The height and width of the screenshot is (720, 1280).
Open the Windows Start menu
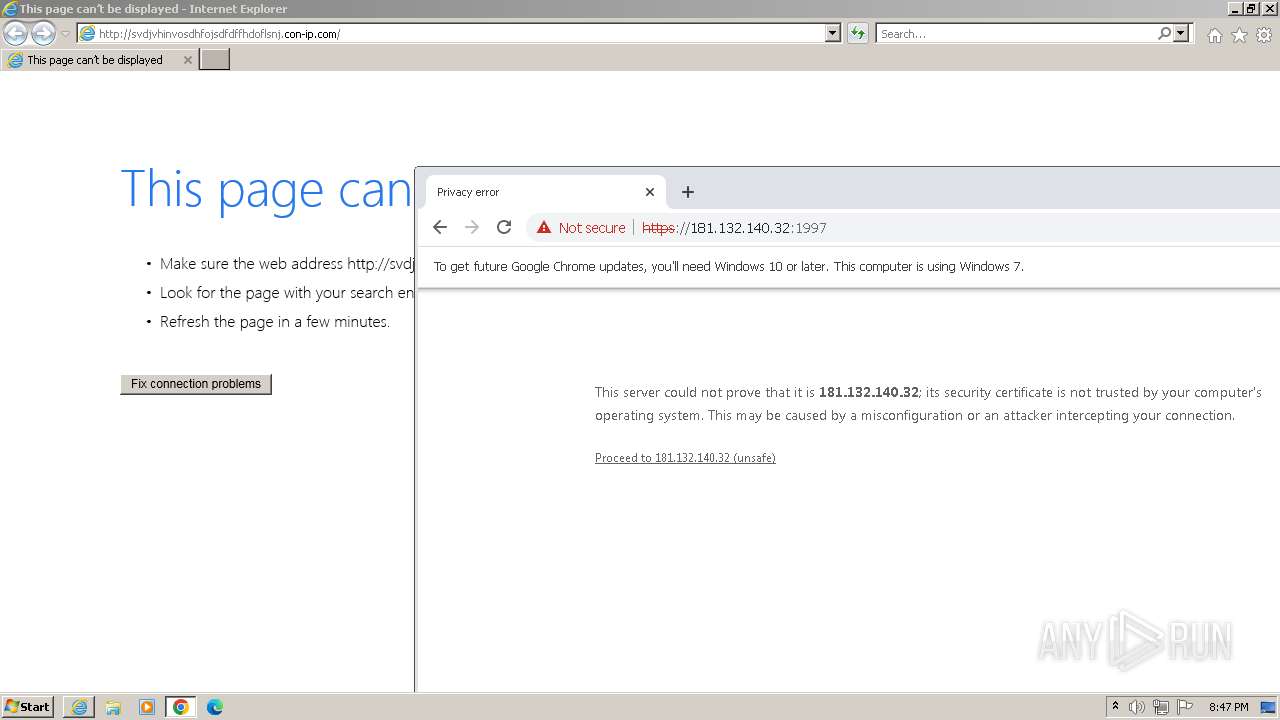pos(28,707)
